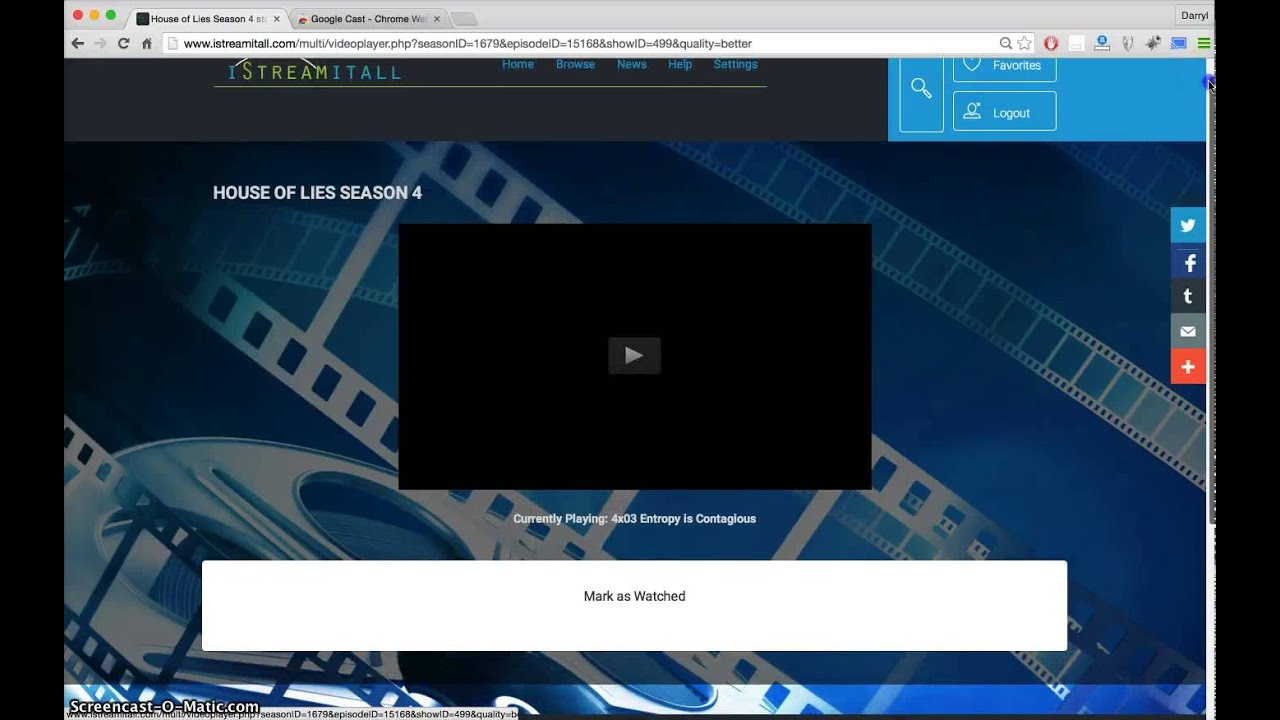Close the Google Cast tab
This screenshot has width=1280, height=720.
[x=436, y=19]
